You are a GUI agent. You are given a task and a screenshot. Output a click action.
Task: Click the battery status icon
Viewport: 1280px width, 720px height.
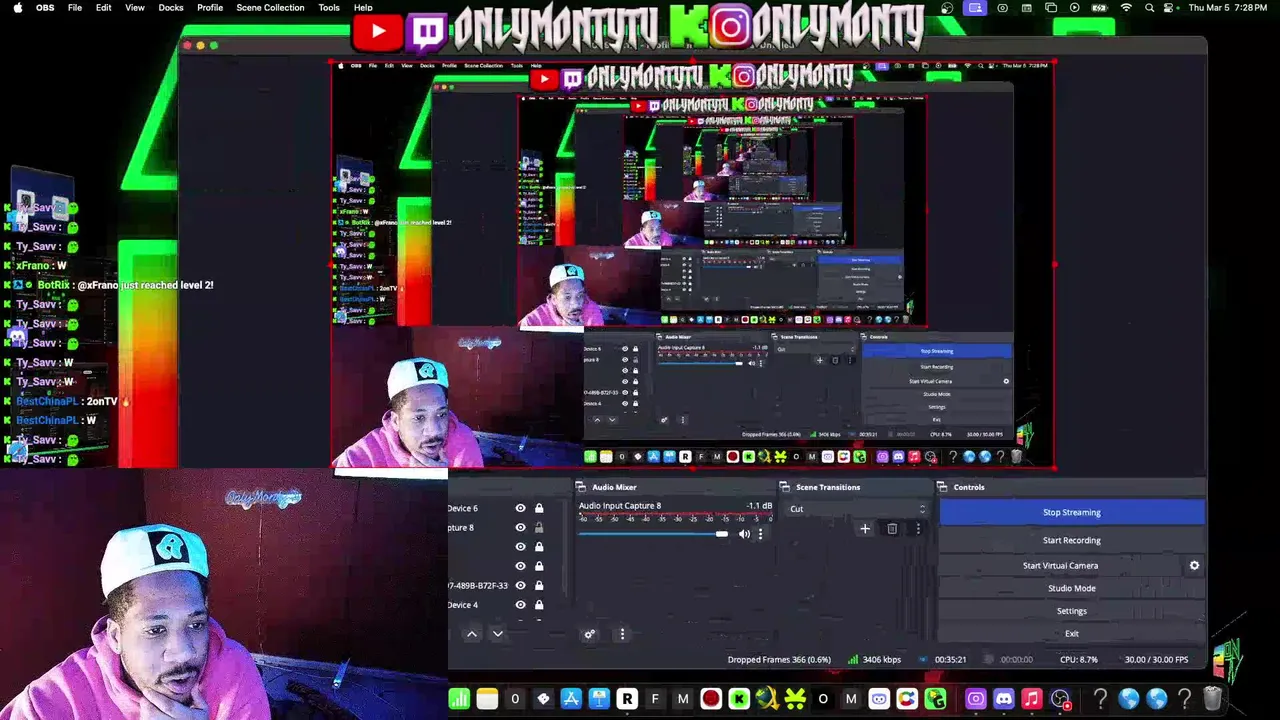(x=1099, y=7)
